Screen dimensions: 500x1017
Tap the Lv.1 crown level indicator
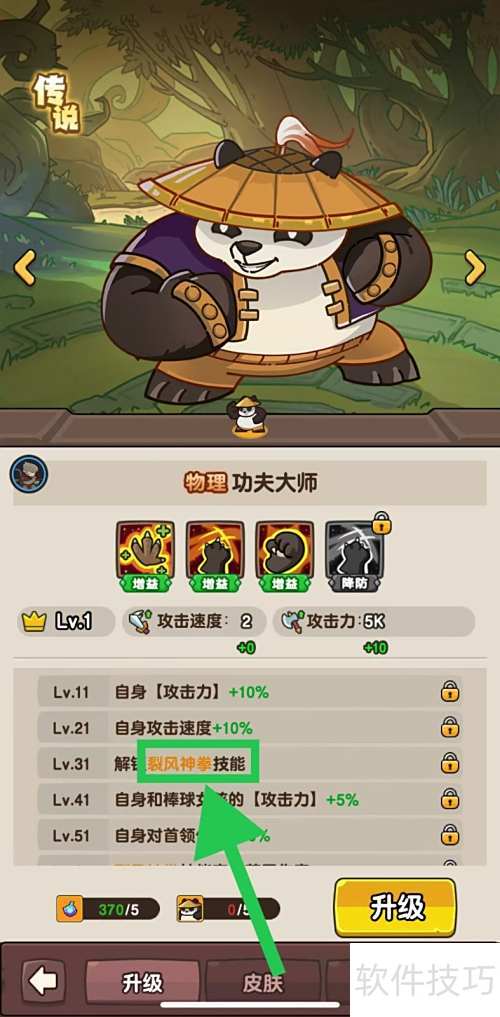coord(66,621)
